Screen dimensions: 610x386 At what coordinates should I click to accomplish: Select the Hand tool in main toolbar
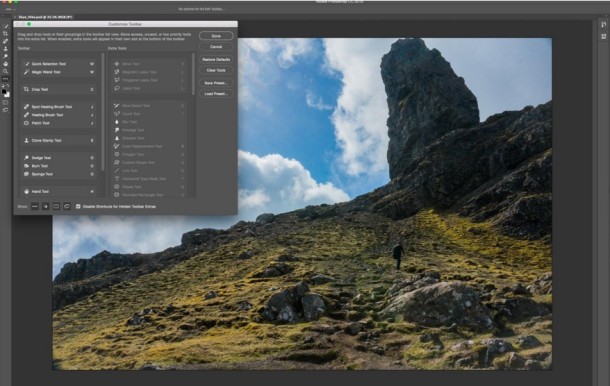point(5,64)
